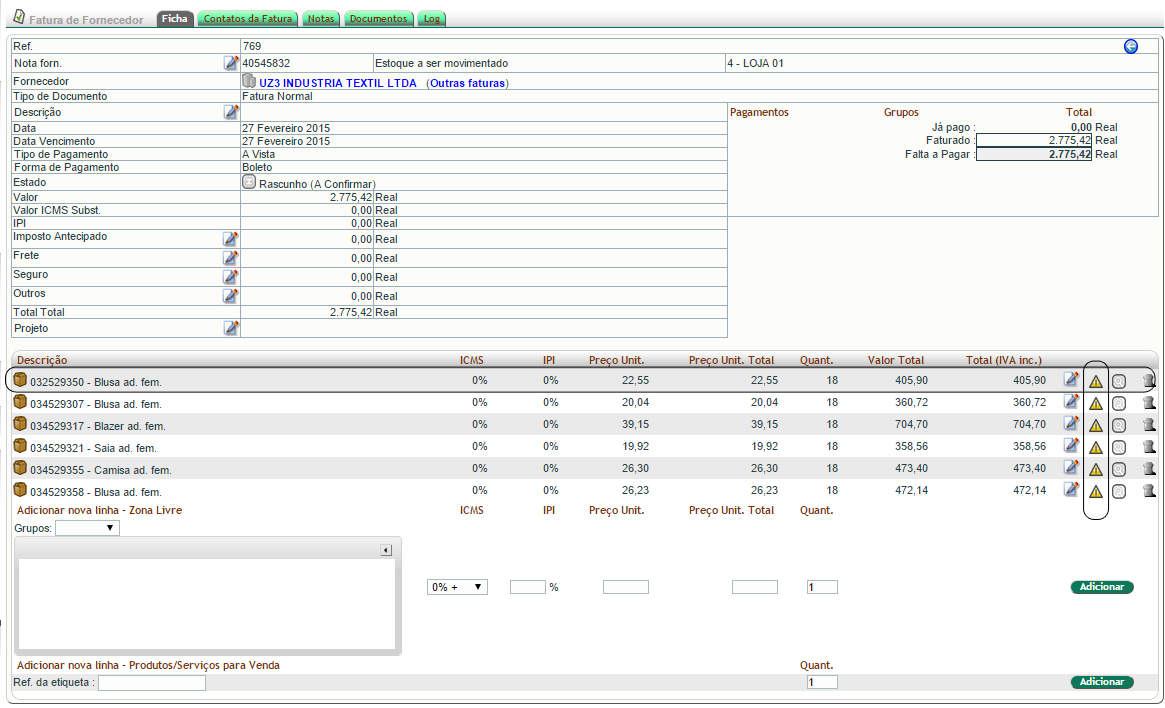1165x708 pixels.
Task: Click inside the free-text description editor area
Action: (x=207, y=603)
